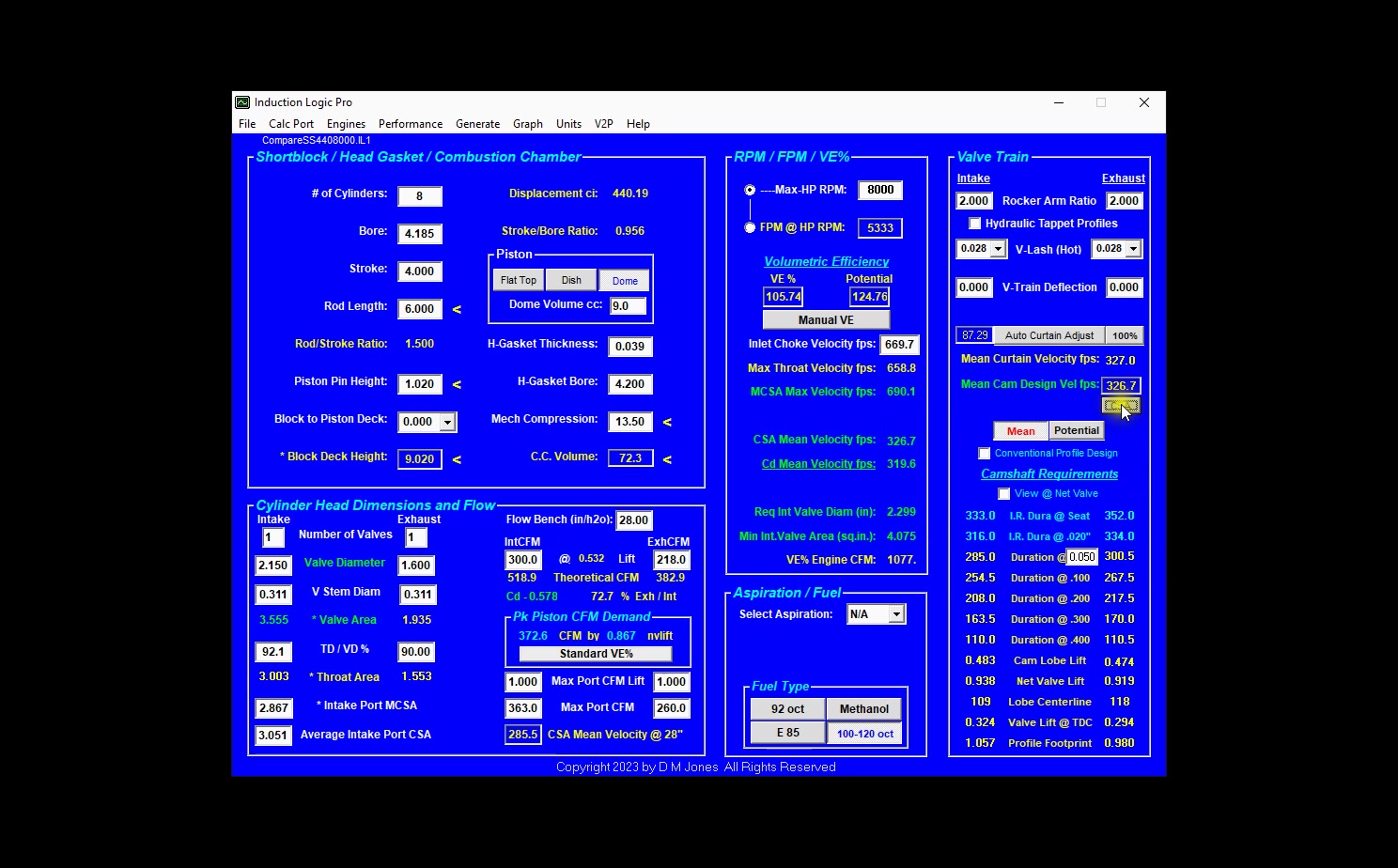The width and height of the screenshot is (1398, 868).
Task: Select the FPM @ HP RPM radio button
Action: [x=750, y=227]
